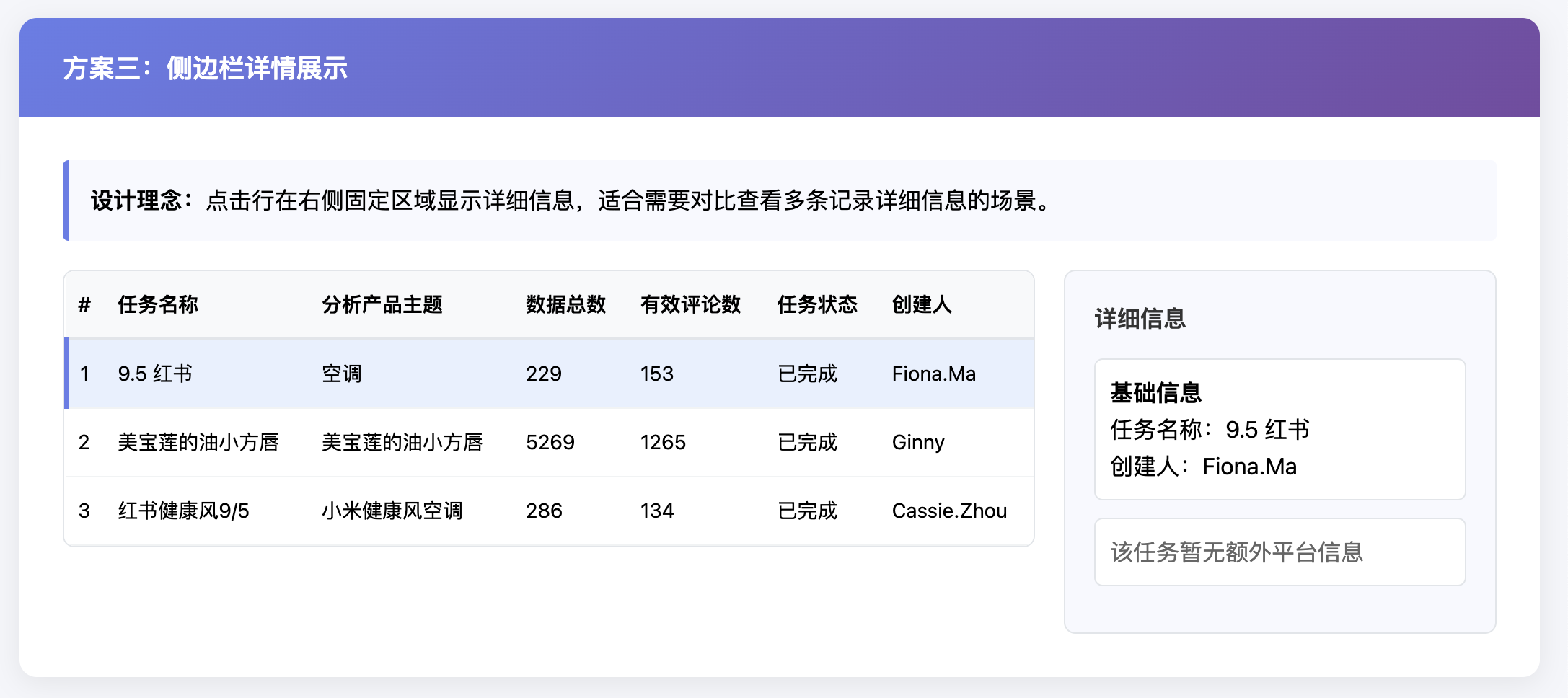This screenshot has height=698, width=1568.
Task: Click the 空调 product theme cell
Action: (x=341, y=373)
